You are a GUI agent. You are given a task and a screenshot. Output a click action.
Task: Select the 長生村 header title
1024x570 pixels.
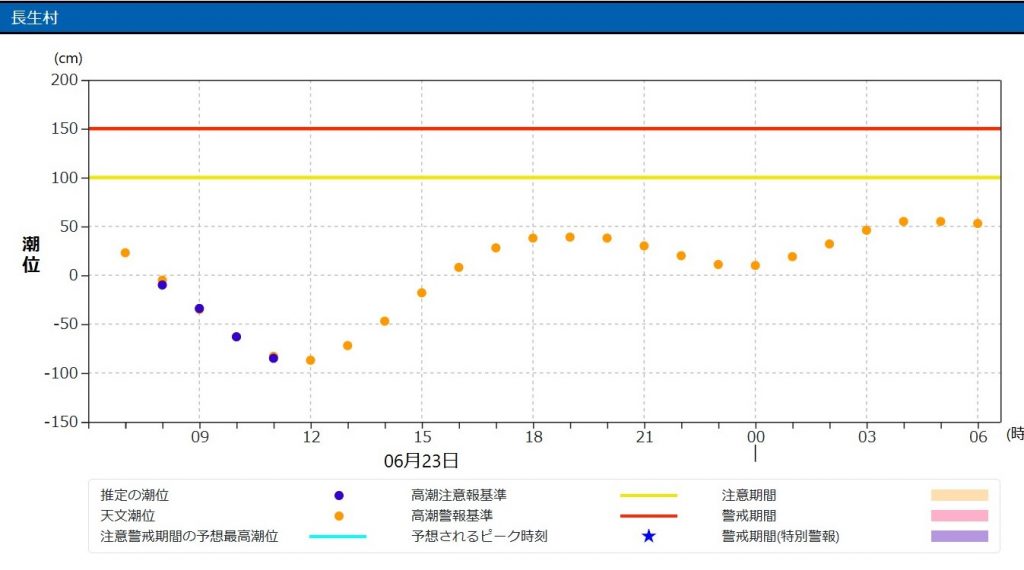tap(35, 18)
